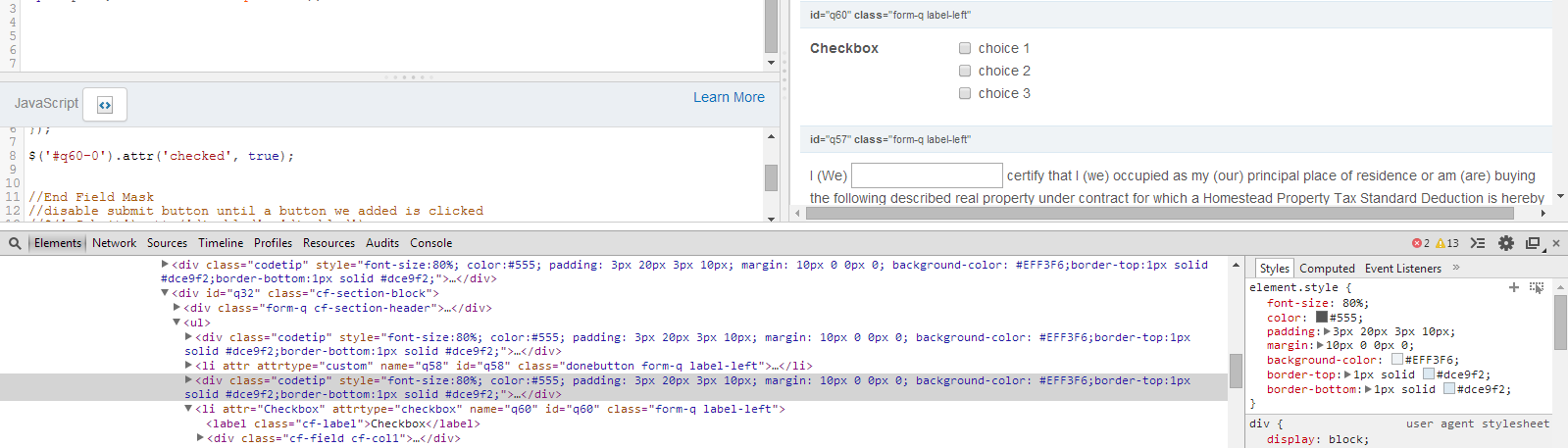Click the inspect element magnifier icon

[15, 243]
